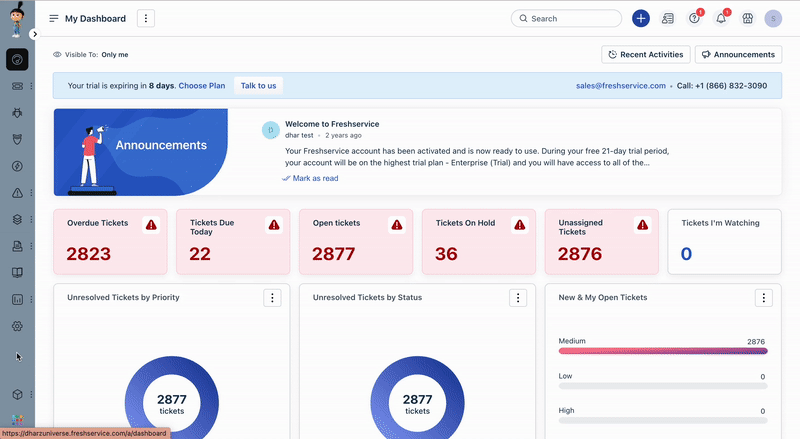Open the notifications bell icon
800x439 pixels.
pyautogui.click(x=721, y=18)
